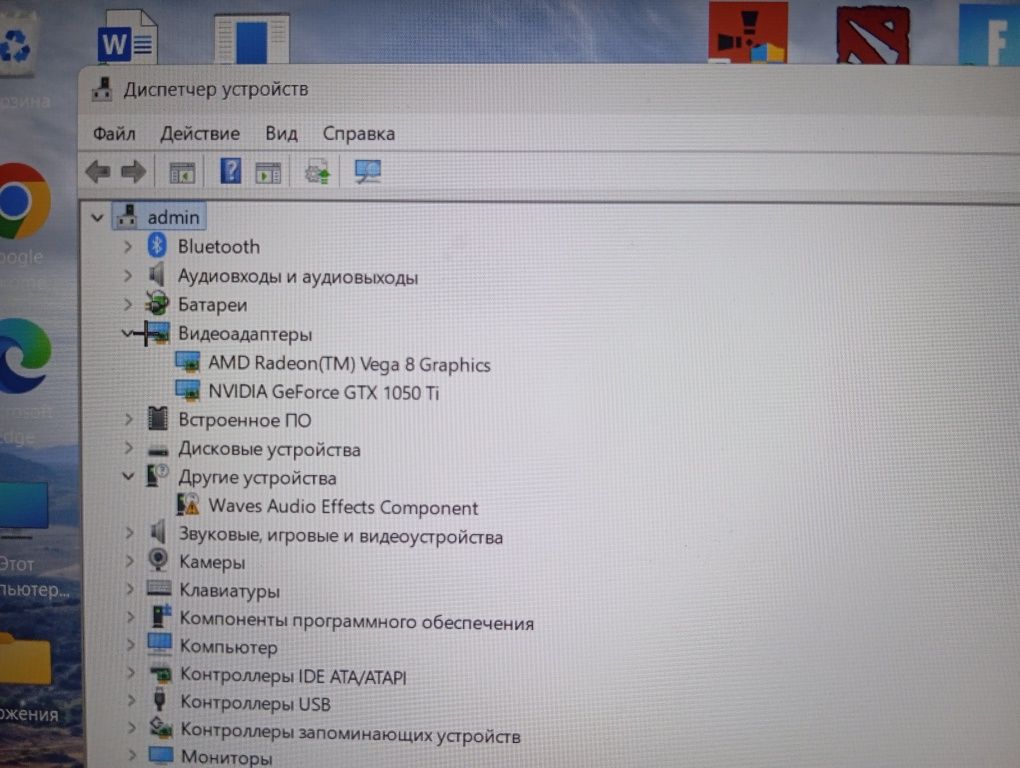Click the Waves Audio warning device icon
Screen dimensions: 1020x768
pos(188,505)
